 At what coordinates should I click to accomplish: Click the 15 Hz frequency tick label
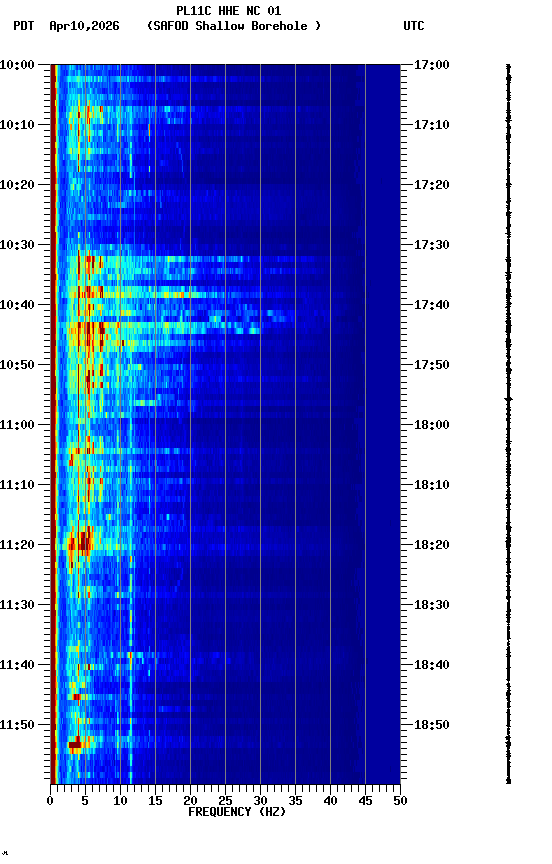pos(155,801)
